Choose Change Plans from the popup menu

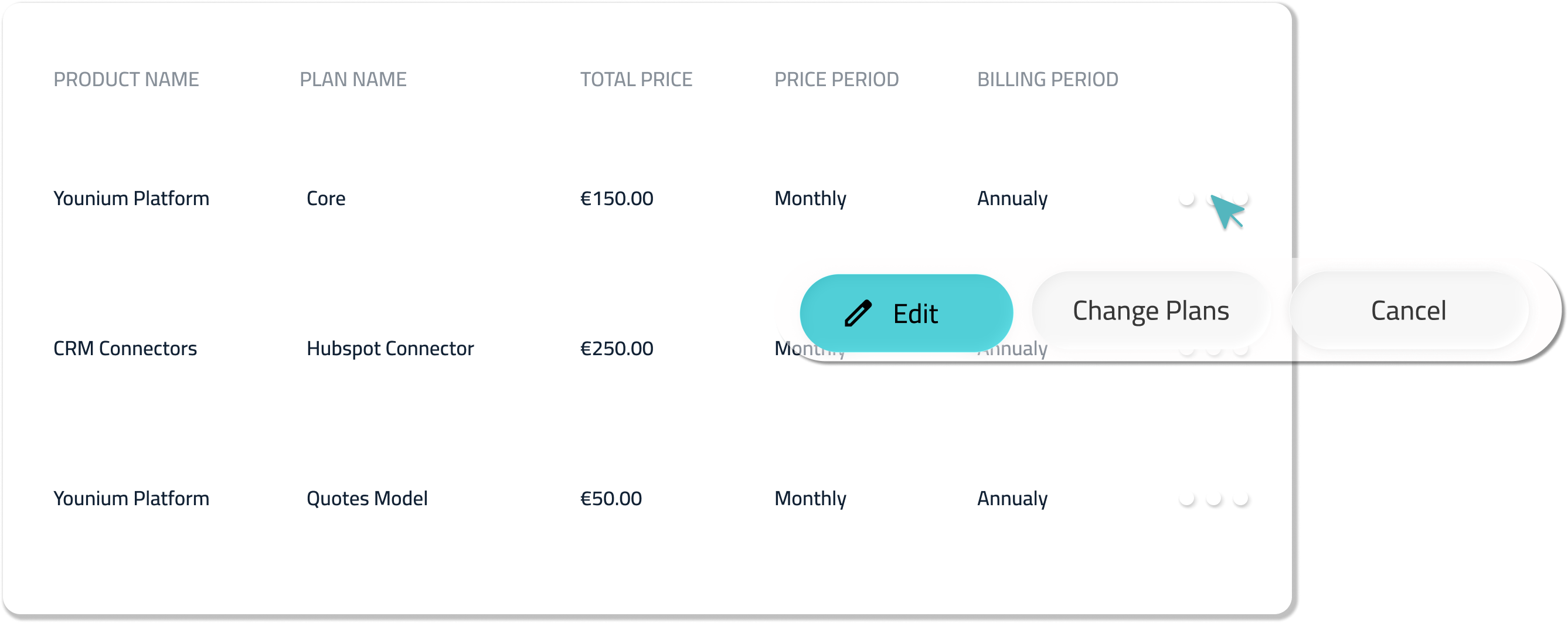1150,311
